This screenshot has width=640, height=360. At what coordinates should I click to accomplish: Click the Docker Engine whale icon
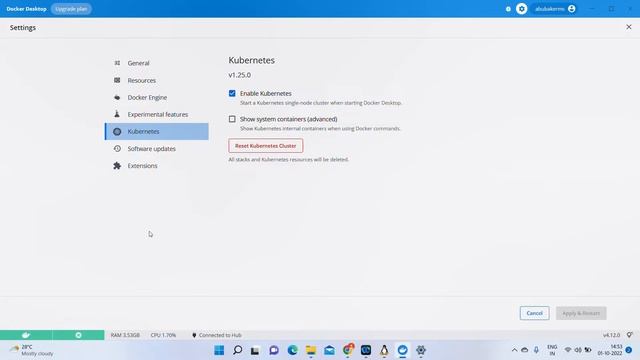(x=117, y=98)
